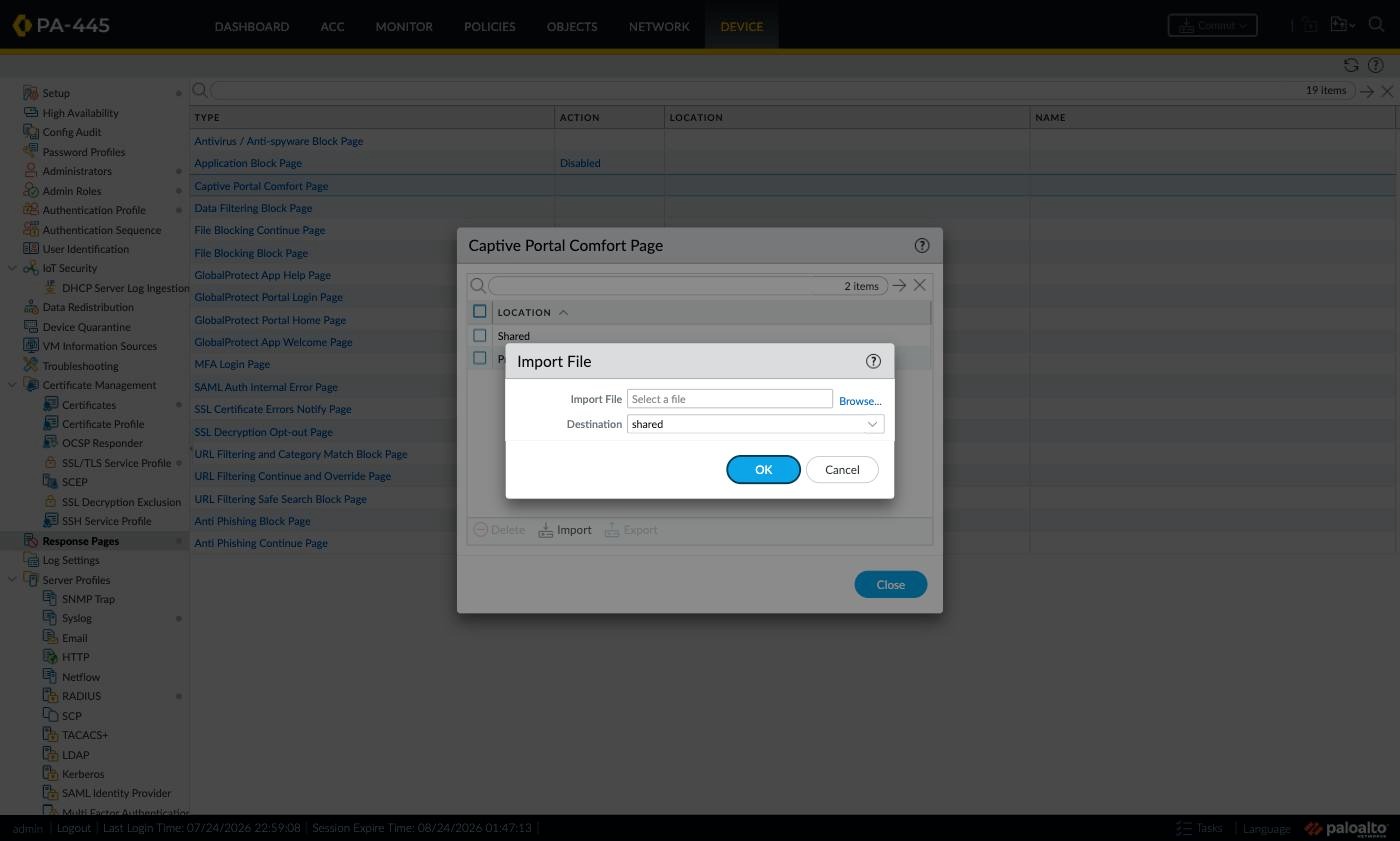
Task: Click the Language link
Action: click(1266, 829)
